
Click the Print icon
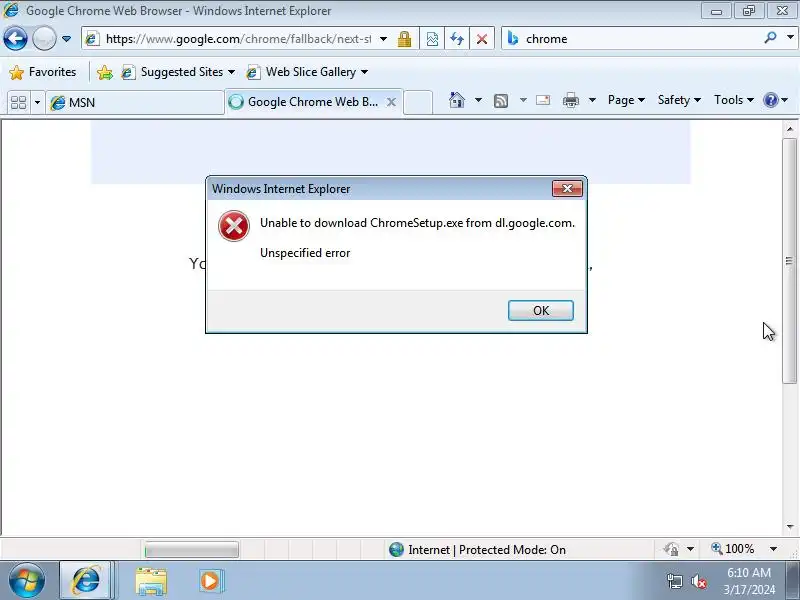(x=571, y=100)
